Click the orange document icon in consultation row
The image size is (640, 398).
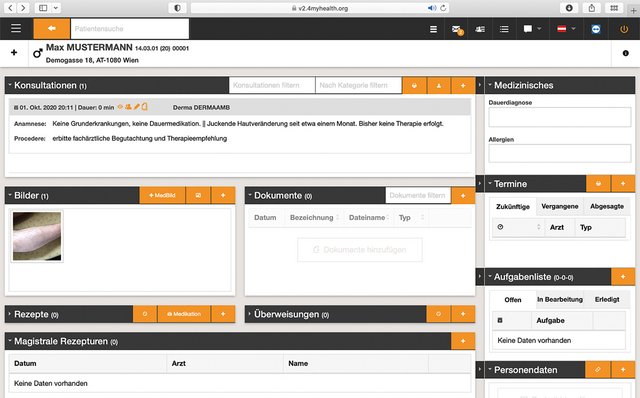[x=144, y=107]
